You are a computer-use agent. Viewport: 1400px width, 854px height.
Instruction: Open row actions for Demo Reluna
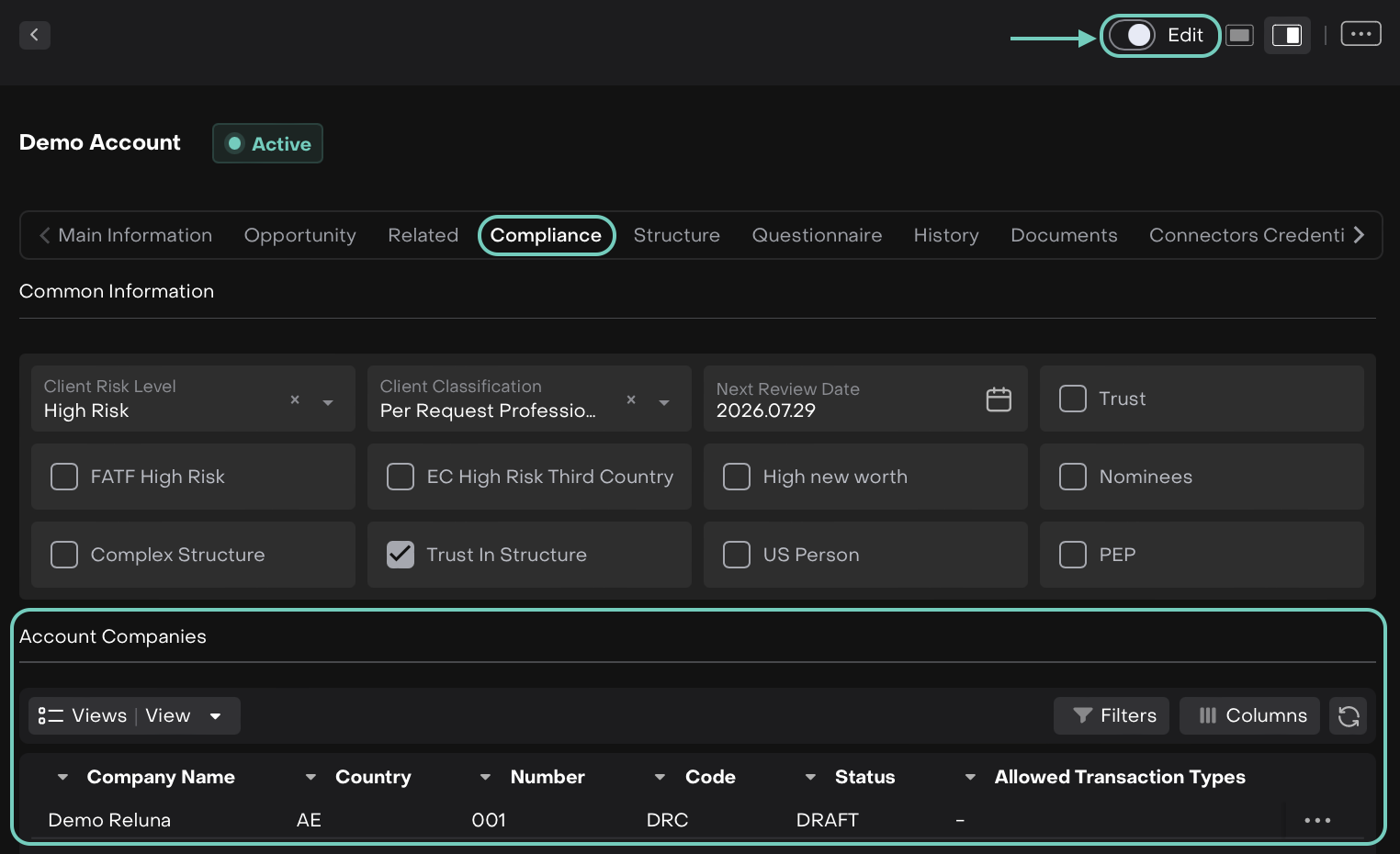click(x=1316, y=820)
